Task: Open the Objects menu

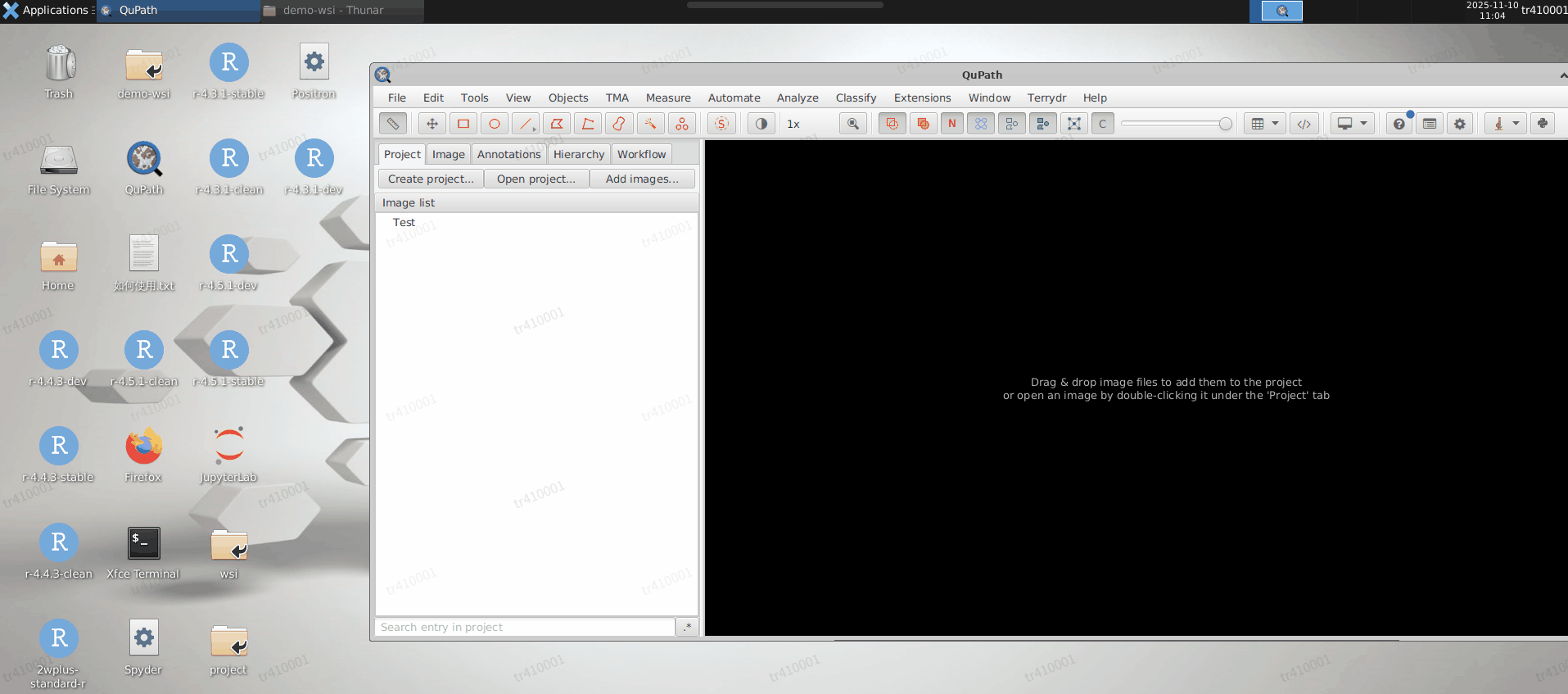Action: point(568,98)
